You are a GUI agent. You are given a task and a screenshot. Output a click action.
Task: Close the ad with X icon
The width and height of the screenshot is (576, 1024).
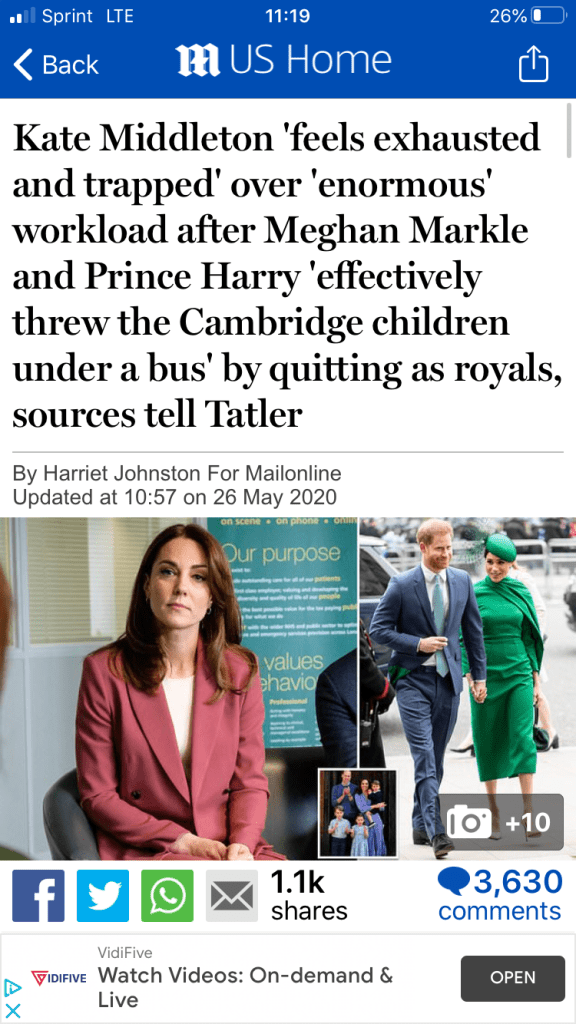[12, 1011]
